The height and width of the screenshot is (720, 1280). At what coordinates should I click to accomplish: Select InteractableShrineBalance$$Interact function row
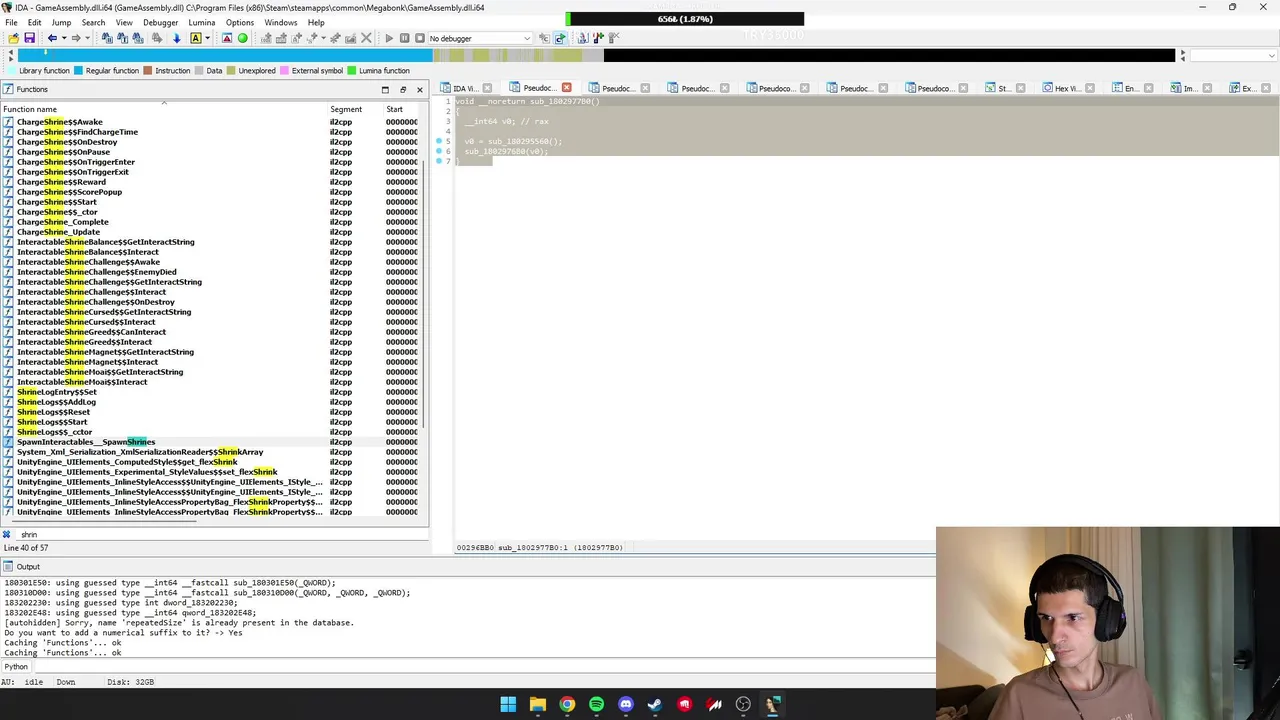[x=210, y=252]
